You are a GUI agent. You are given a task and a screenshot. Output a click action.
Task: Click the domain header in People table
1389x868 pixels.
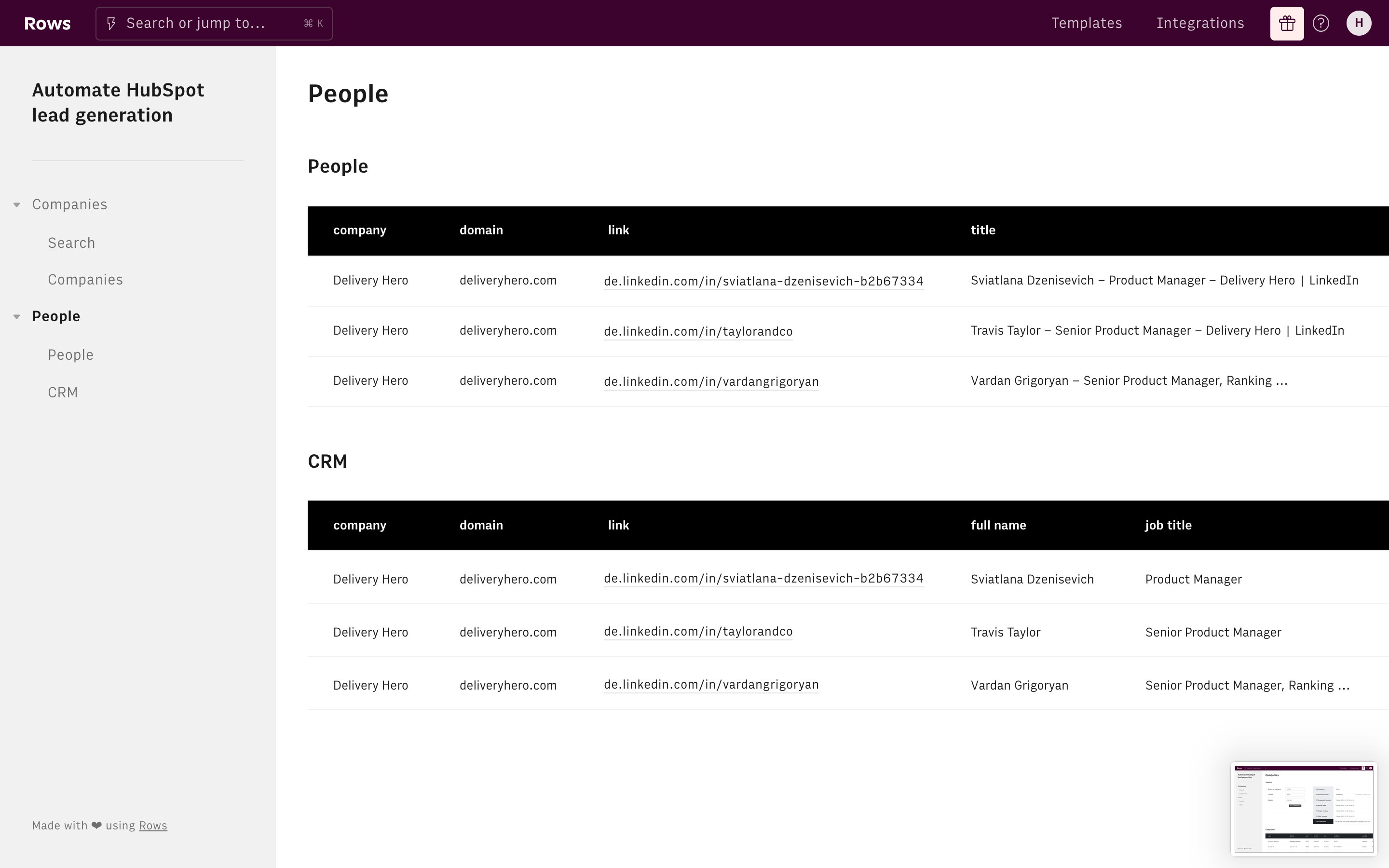[x=481, y=230]
